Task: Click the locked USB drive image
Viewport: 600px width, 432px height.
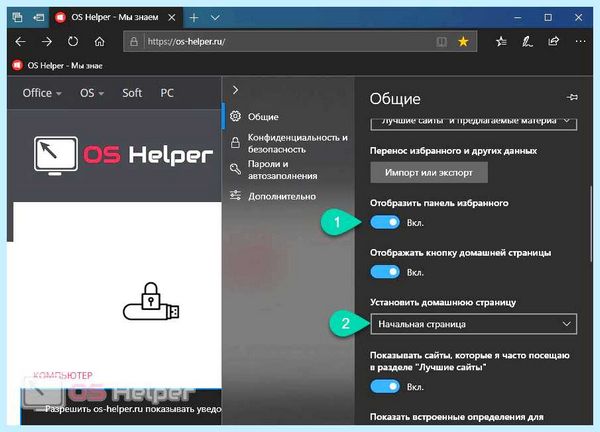Action: pyautogui.click(x=151, y=302)
